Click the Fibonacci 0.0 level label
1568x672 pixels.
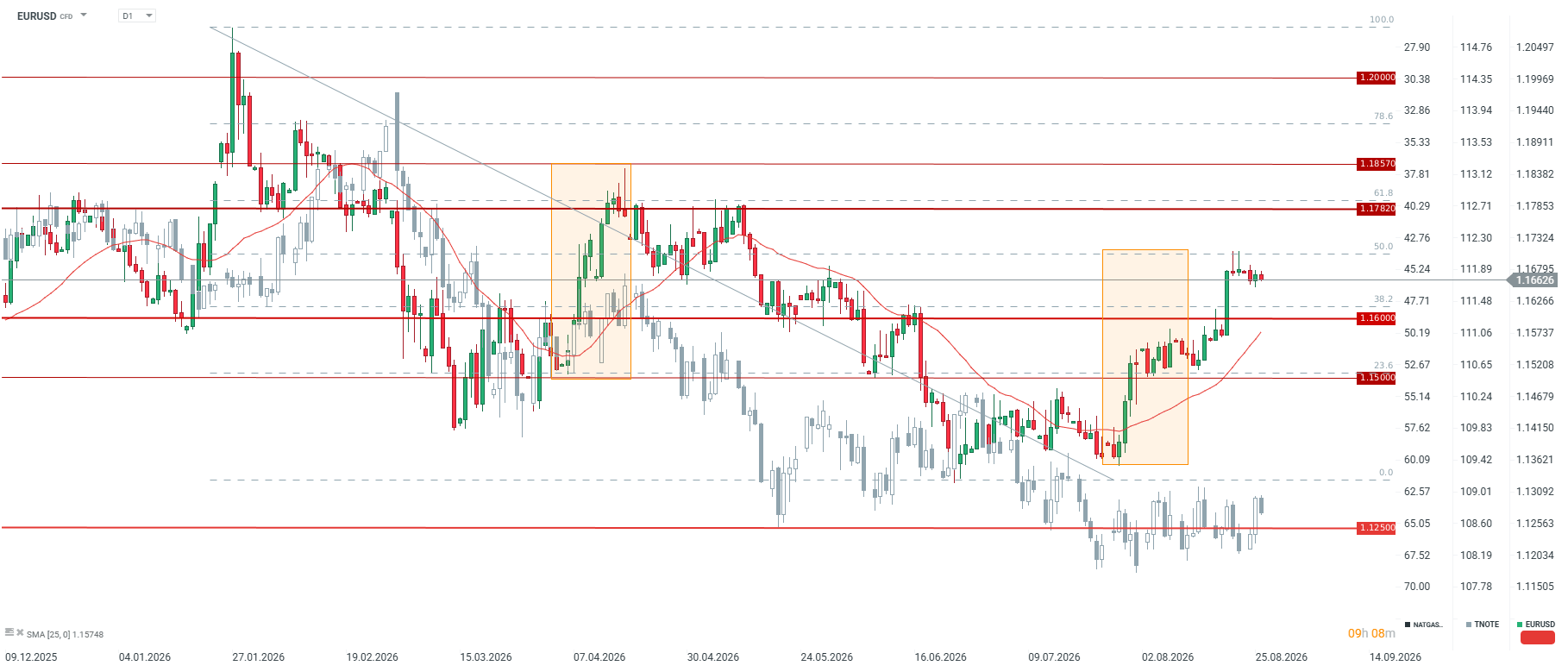click(x=1386, y=473)
